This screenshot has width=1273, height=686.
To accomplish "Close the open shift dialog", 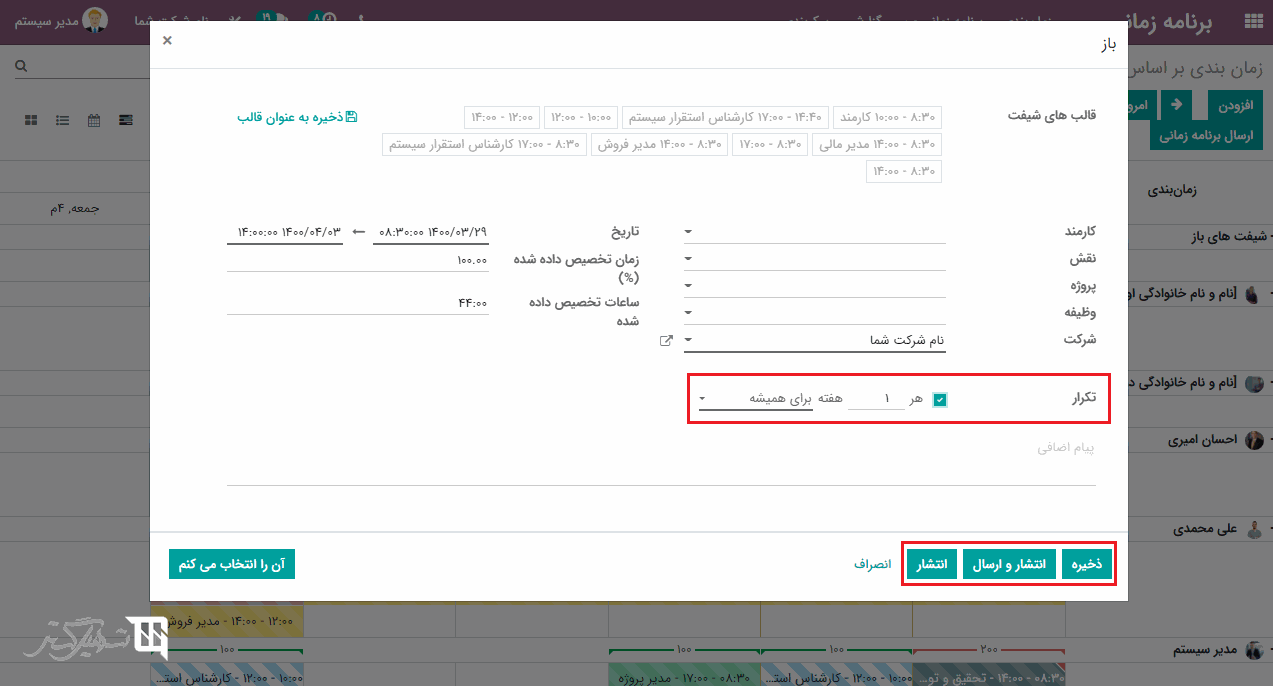I will click(167, 41).
